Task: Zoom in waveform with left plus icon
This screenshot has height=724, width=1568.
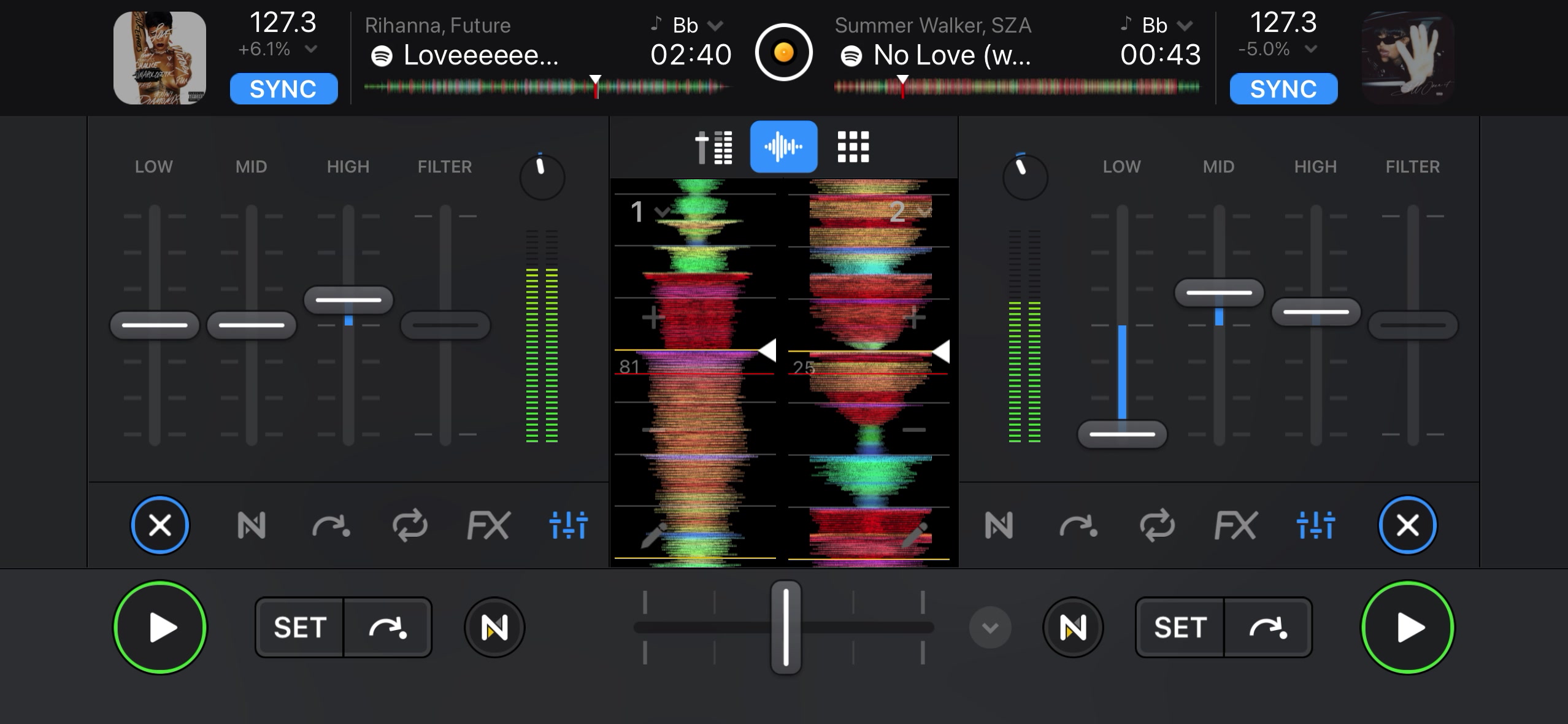Action: (x=653, y=318)
